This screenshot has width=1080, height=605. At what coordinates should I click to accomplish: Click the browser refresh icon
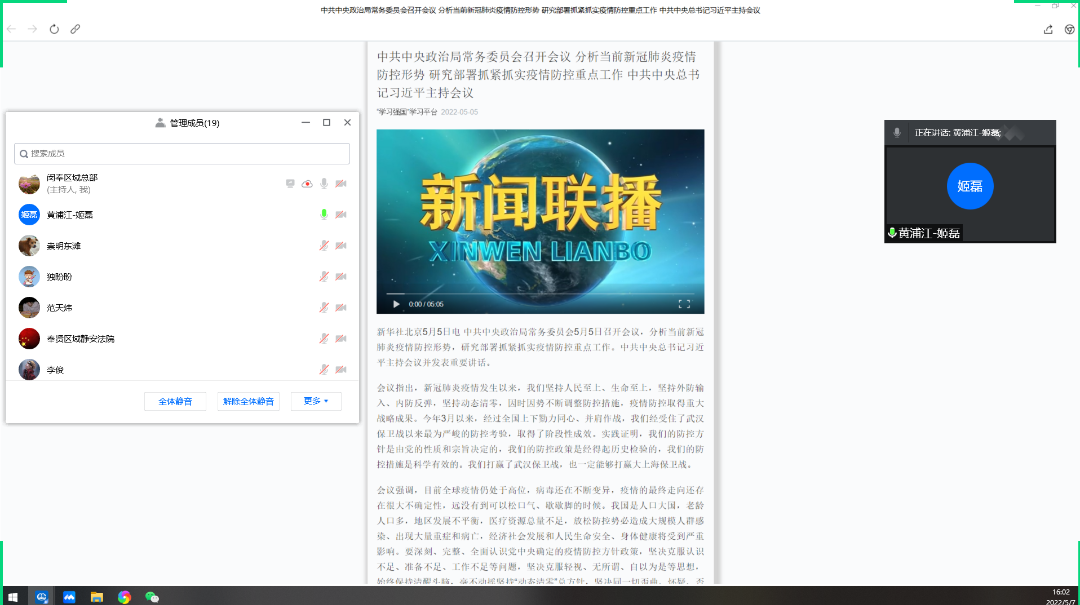click(54, 29)
